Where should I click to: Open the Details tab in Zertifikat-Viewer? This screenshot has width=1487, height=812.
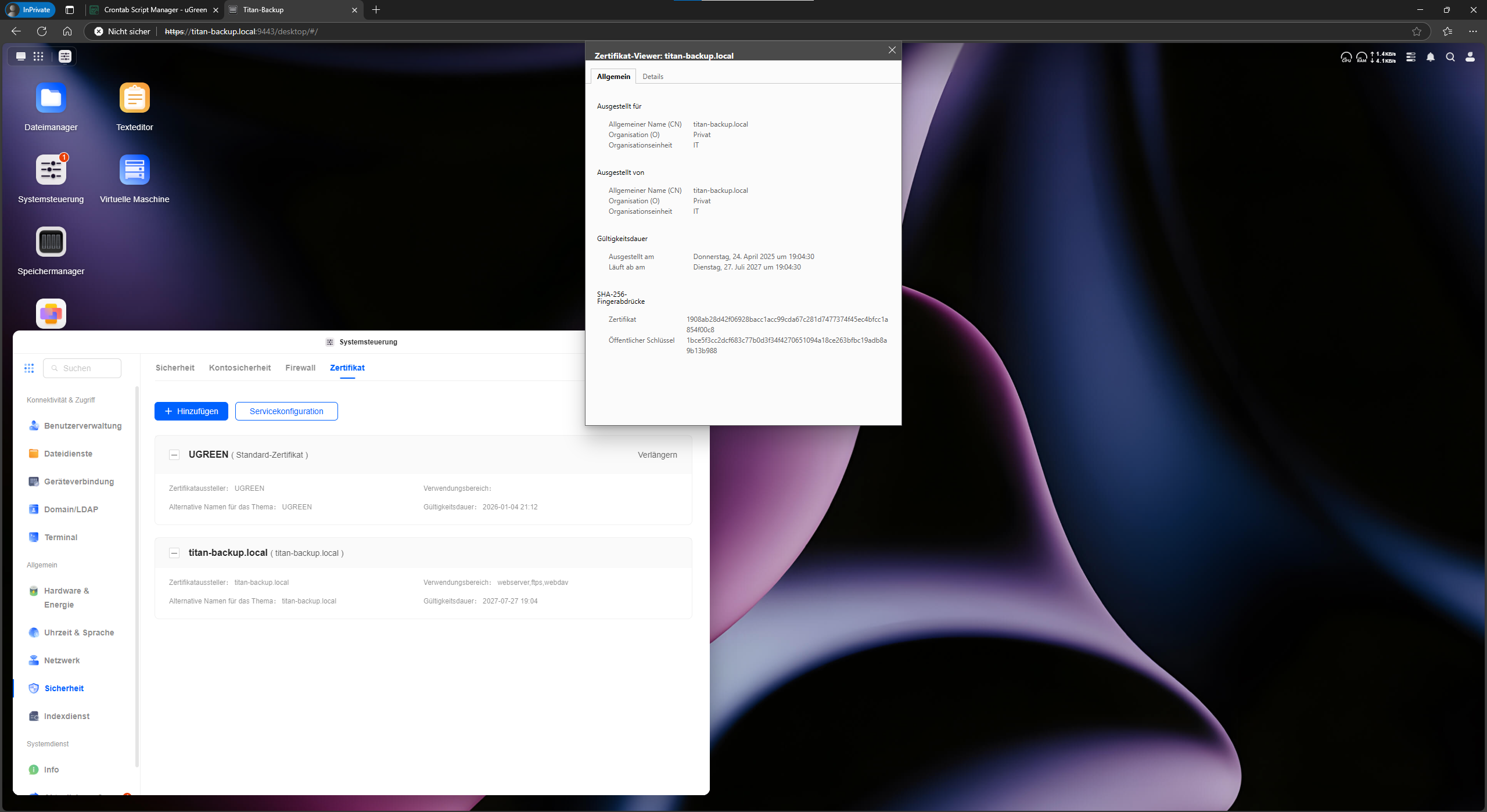[x=653, y=77]
